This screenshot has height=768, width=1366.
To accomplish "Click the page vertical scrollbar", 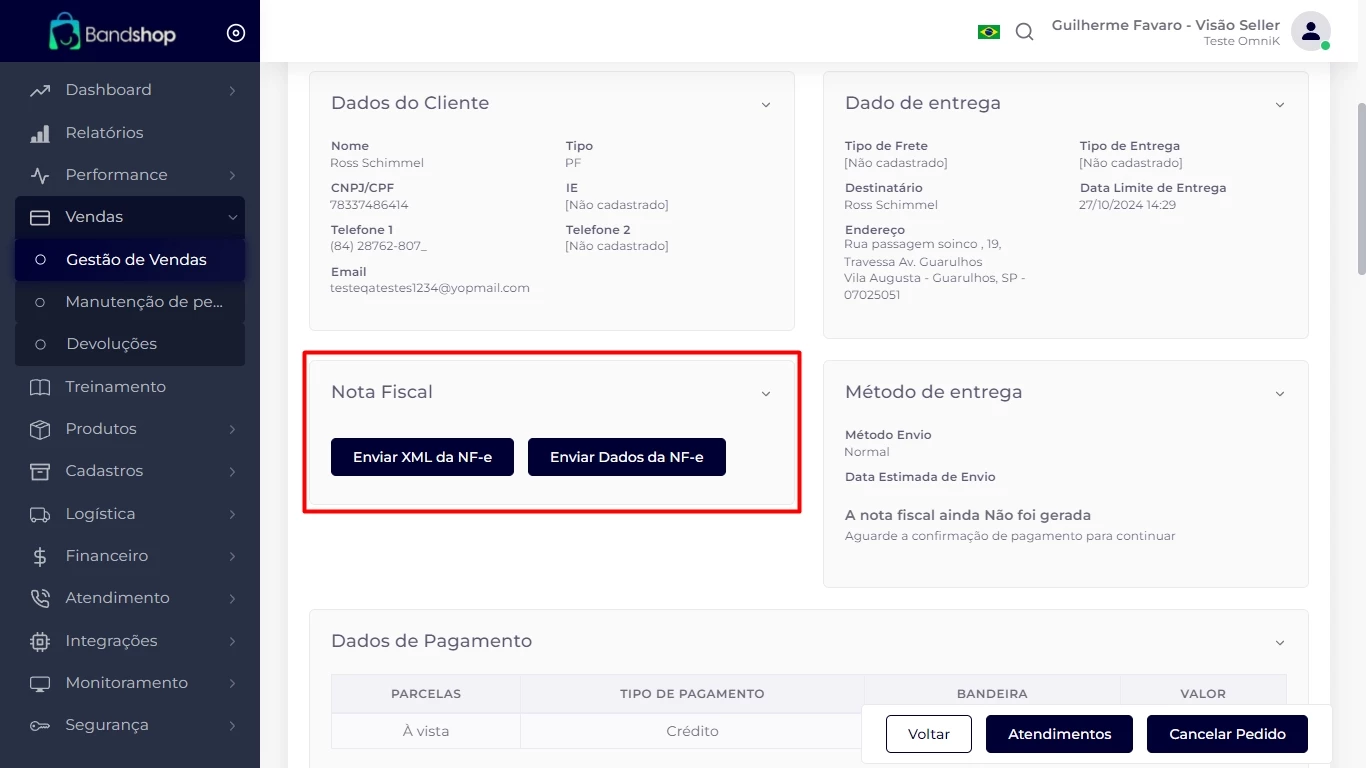I will pos(1360,190).
